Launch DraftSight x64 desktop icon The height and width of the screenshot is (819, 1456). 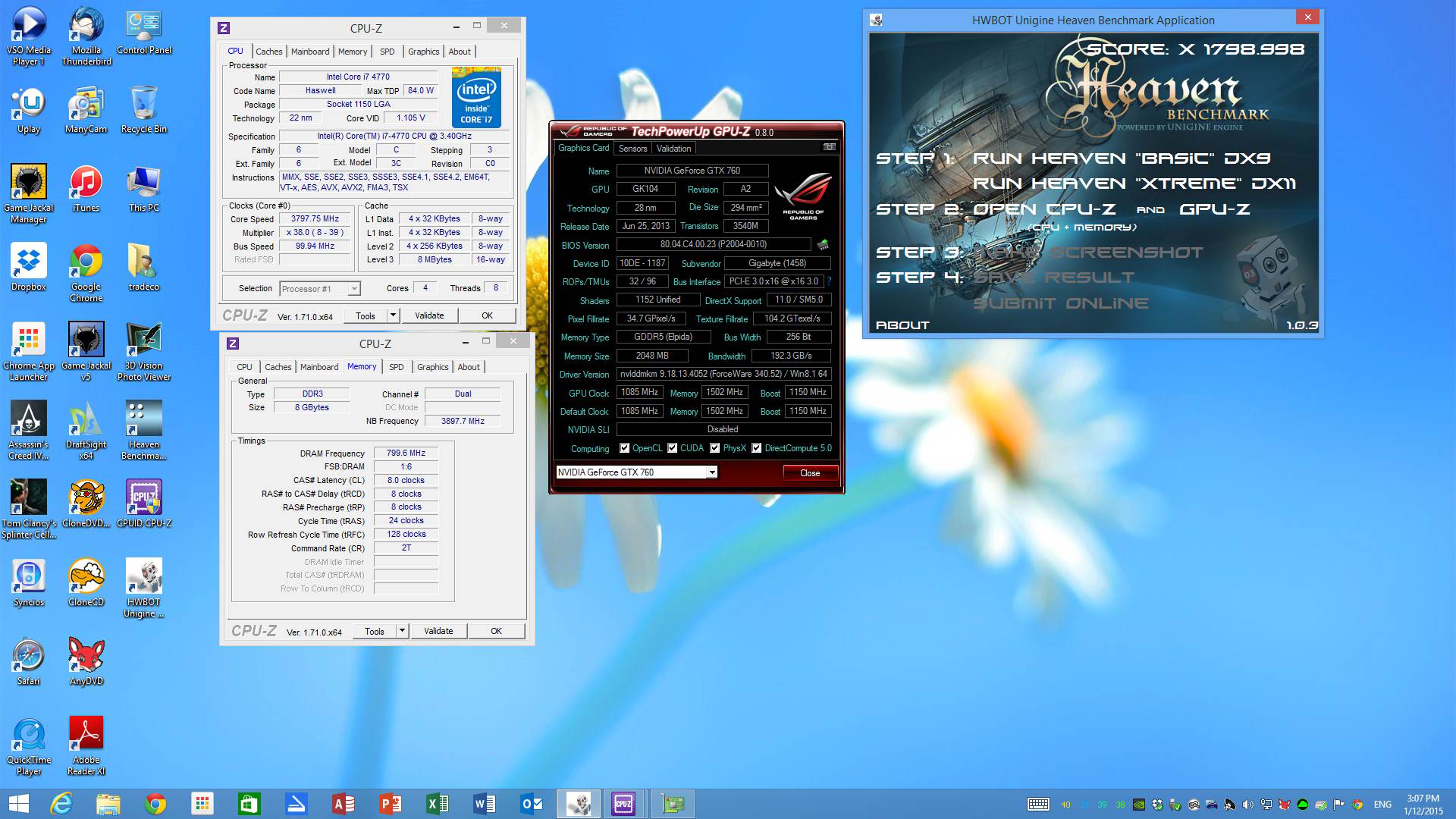click(x=86, y=431)
